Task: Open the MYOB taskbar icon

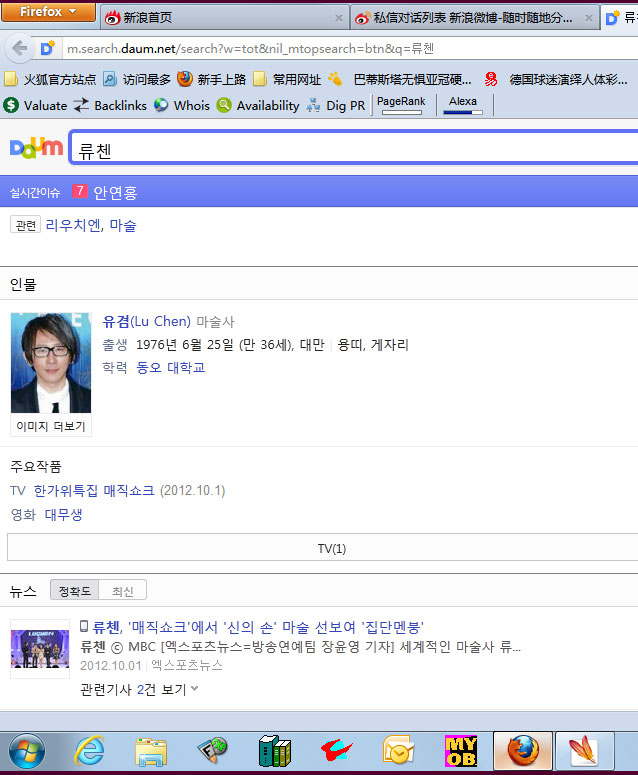Action: coord(461,751)
